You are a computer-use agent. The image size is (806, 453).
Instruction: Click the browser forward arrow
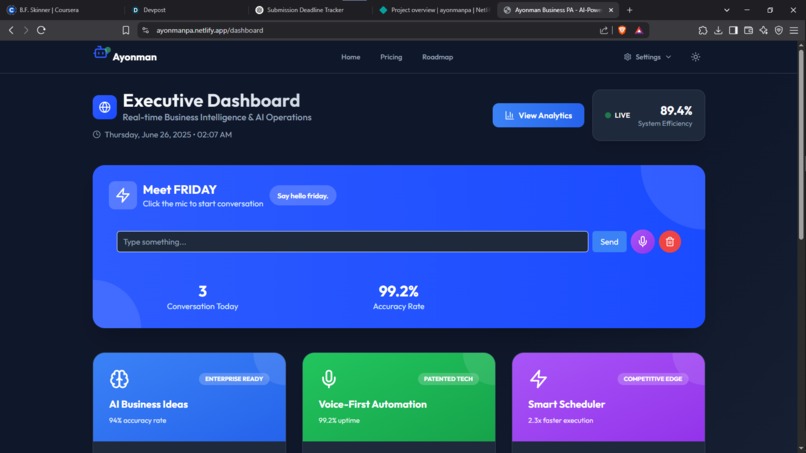click(26, 30)
